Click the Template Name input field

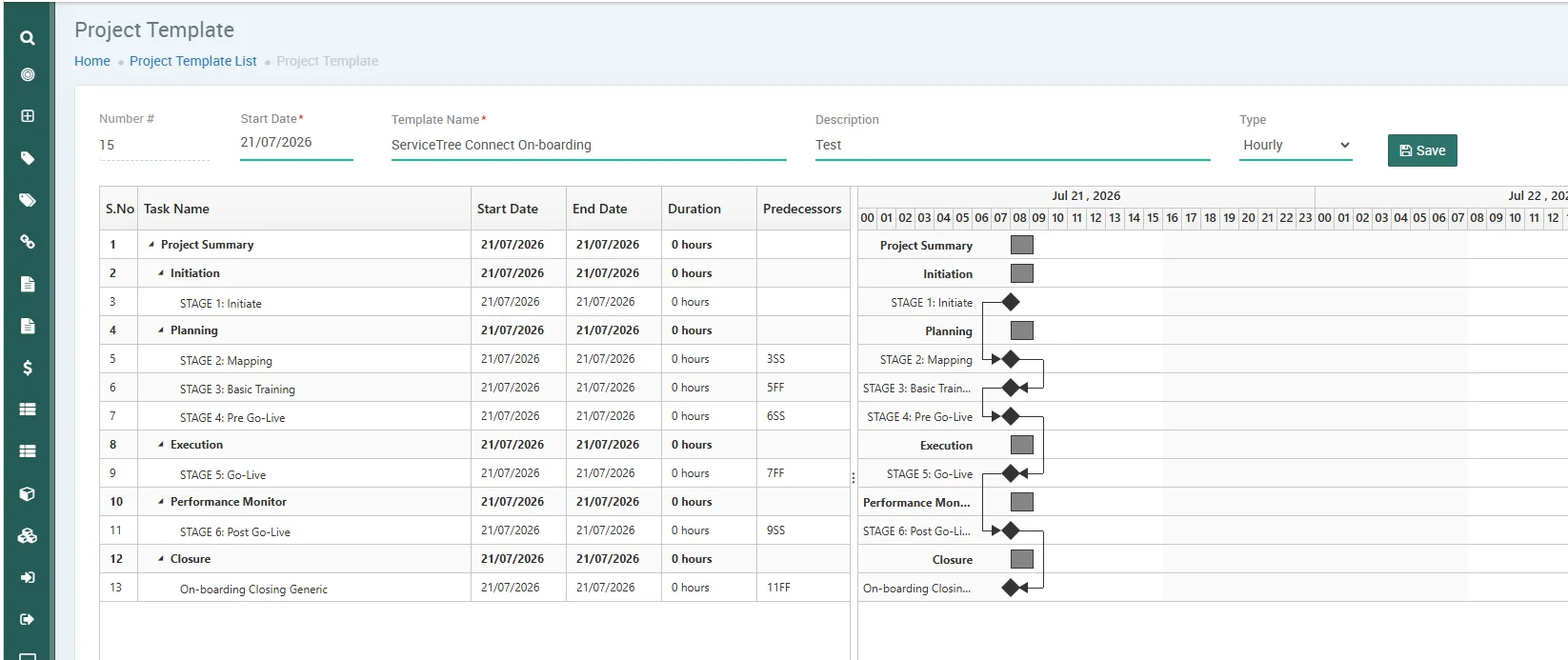point(589,145)
